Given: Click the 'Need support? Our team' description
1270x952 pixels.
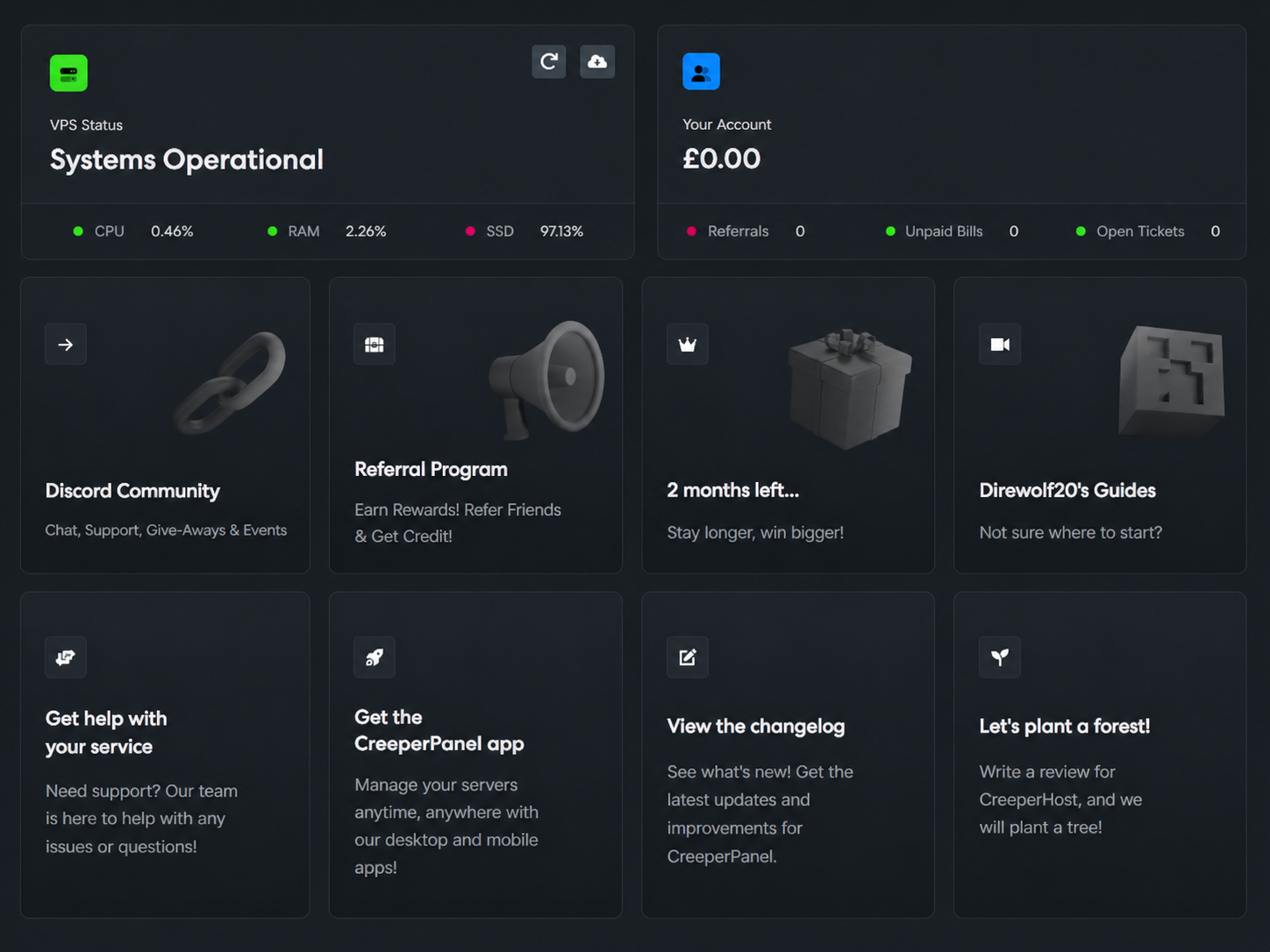Looking at the screenshot, I should [x=141, y=819].
